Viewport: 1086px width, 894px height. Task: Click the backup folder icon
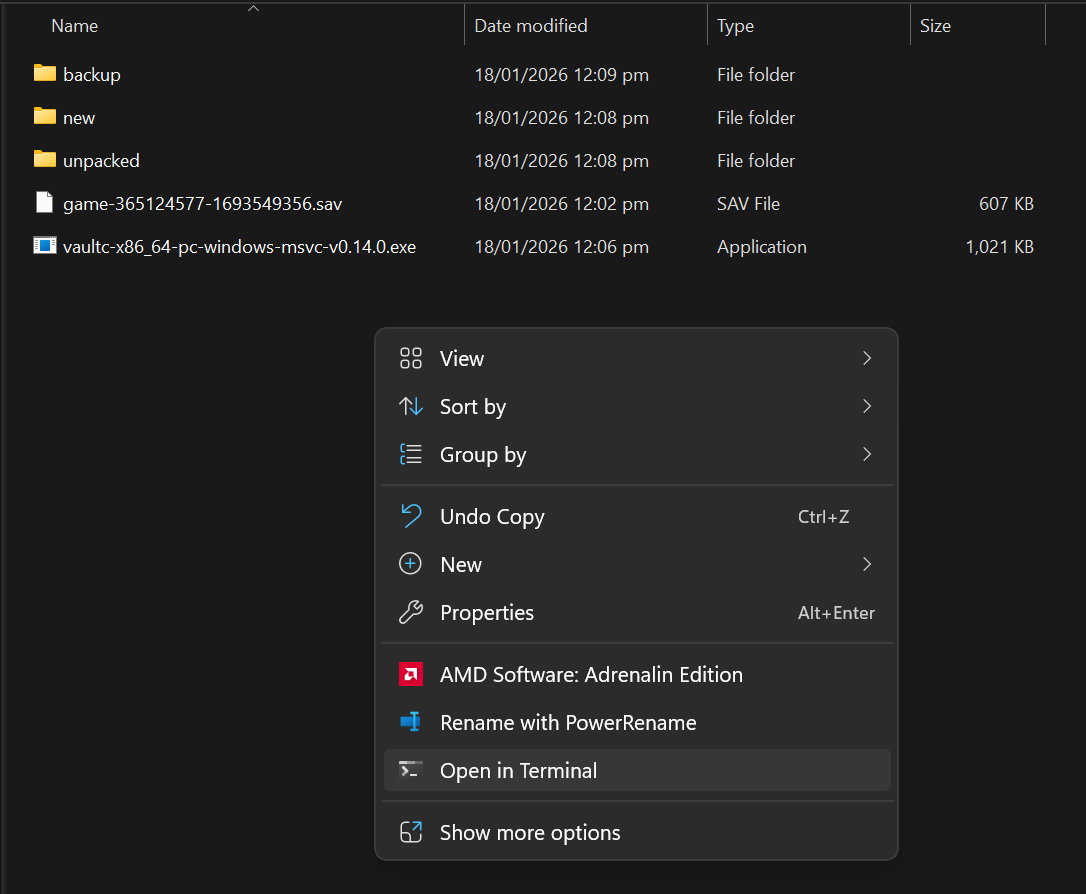click(44, 74)
